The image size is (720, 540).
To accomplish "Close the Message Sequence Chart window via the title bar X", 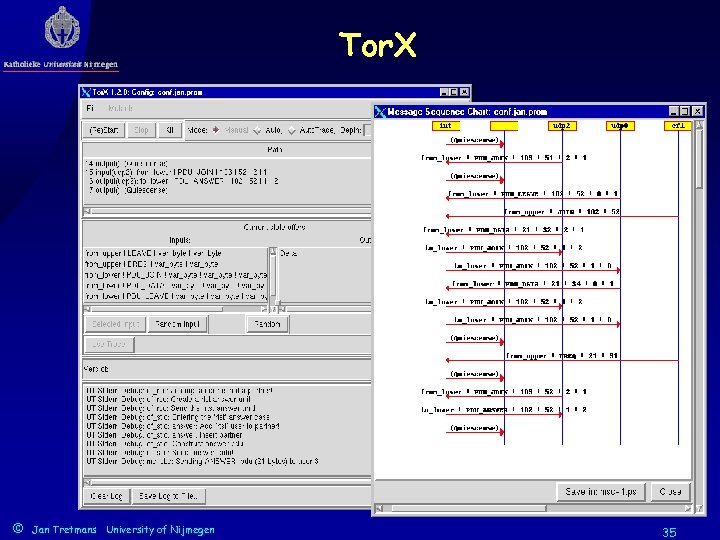I will point(698,111).
